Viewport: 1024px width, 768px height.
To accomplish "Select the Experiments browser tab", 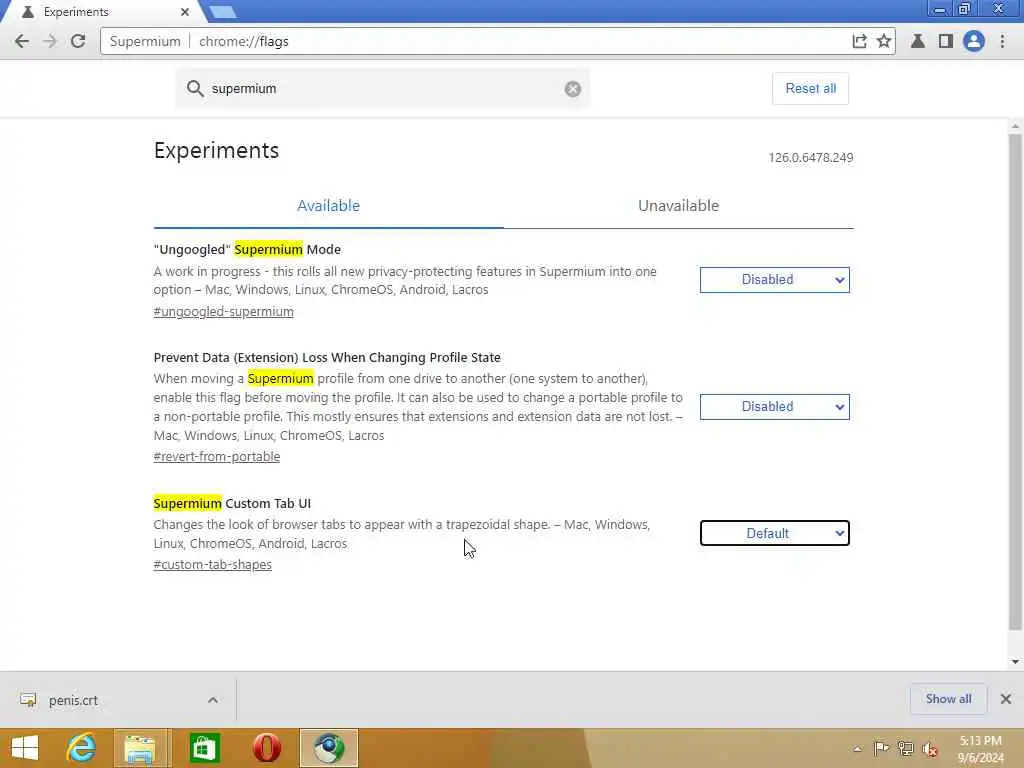I will tap(104, 12).
